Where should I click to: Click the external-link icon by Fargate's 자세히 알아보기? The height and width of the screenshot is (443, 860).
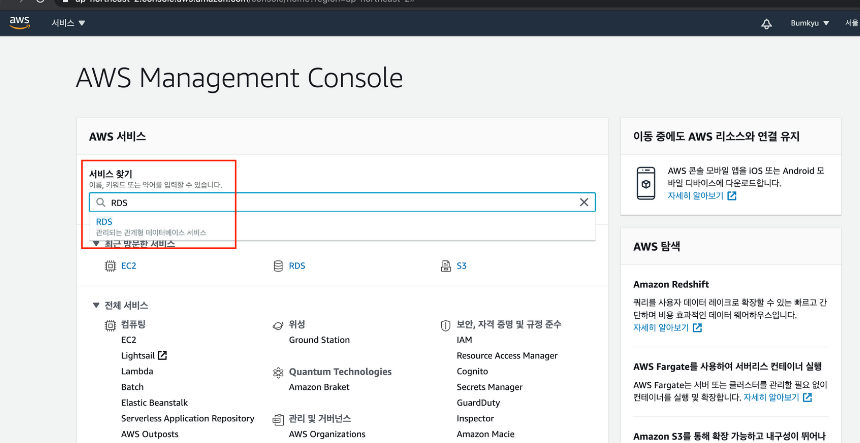pyautogui.click(x=807, y=397)
